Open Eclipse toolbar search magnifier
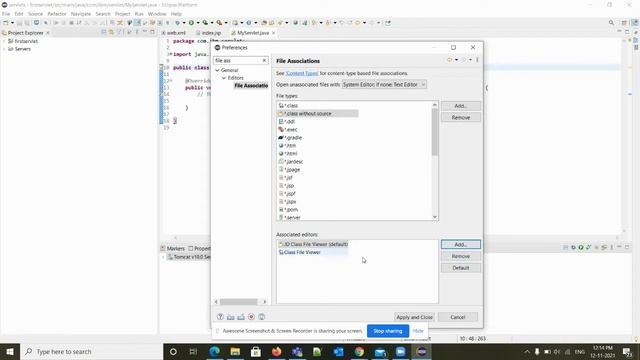 [611, 23]
